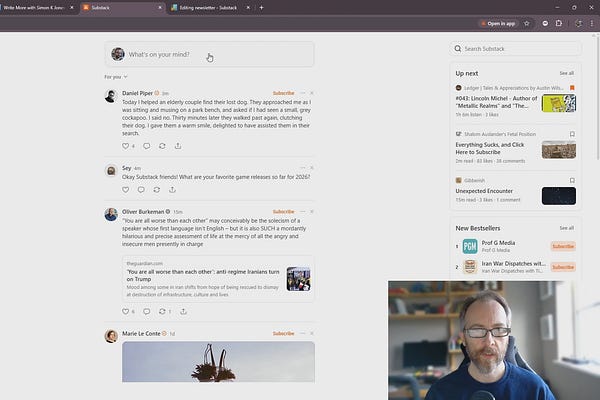Switch to Editing newsletter - Substack tab
The height and width of the screenshot is (400, 600).
point(209,7)
